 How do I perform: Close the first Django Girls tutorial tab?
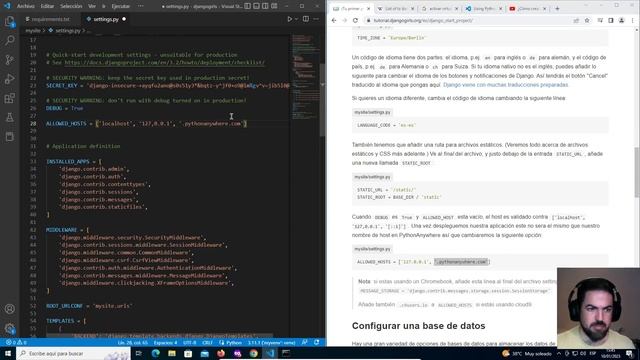click(x=369, y=9)
